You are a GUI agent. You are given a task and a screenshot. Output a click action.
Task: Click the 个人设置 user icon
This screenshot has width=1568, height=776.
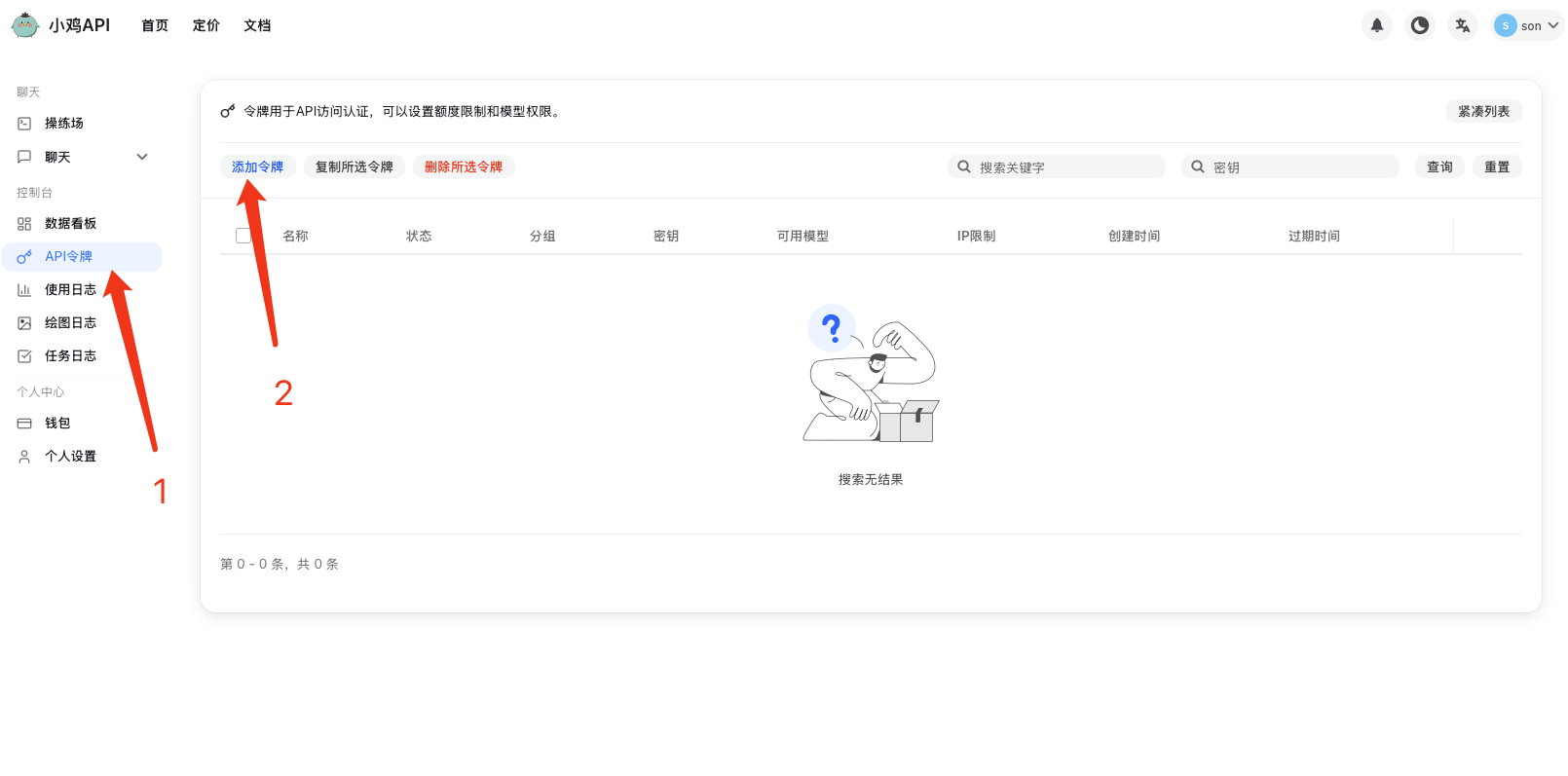point(24,457)
